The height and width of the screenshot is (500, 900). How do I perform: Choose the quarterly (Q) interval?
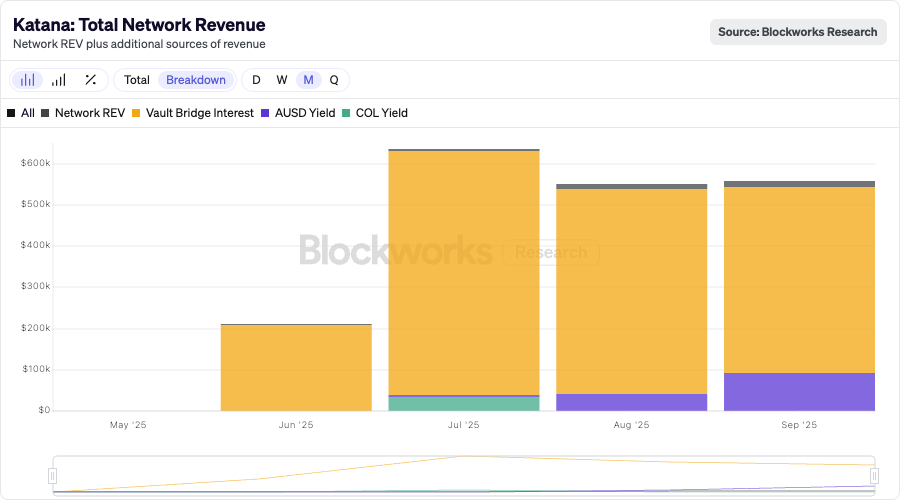[334, 80]
